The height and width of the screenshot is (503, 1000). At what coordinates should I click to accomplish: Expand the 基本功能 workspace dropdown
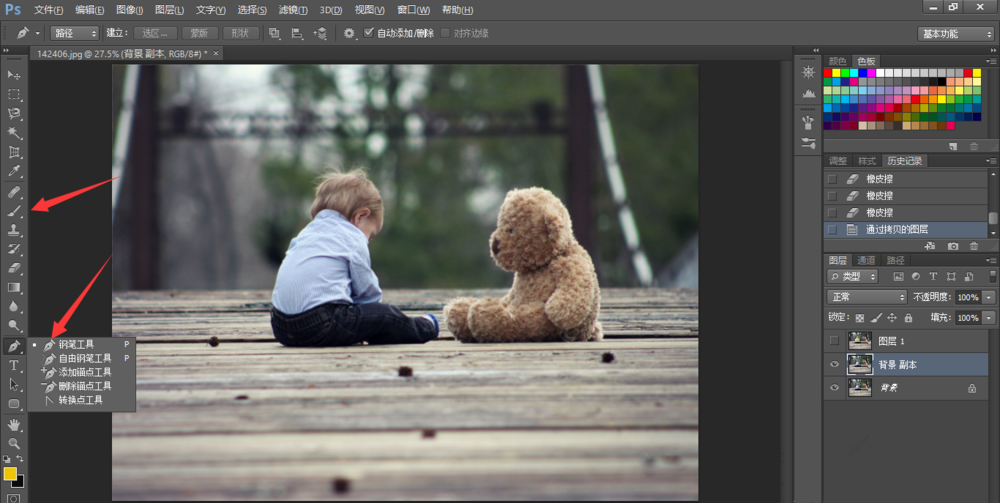[955, 33]
